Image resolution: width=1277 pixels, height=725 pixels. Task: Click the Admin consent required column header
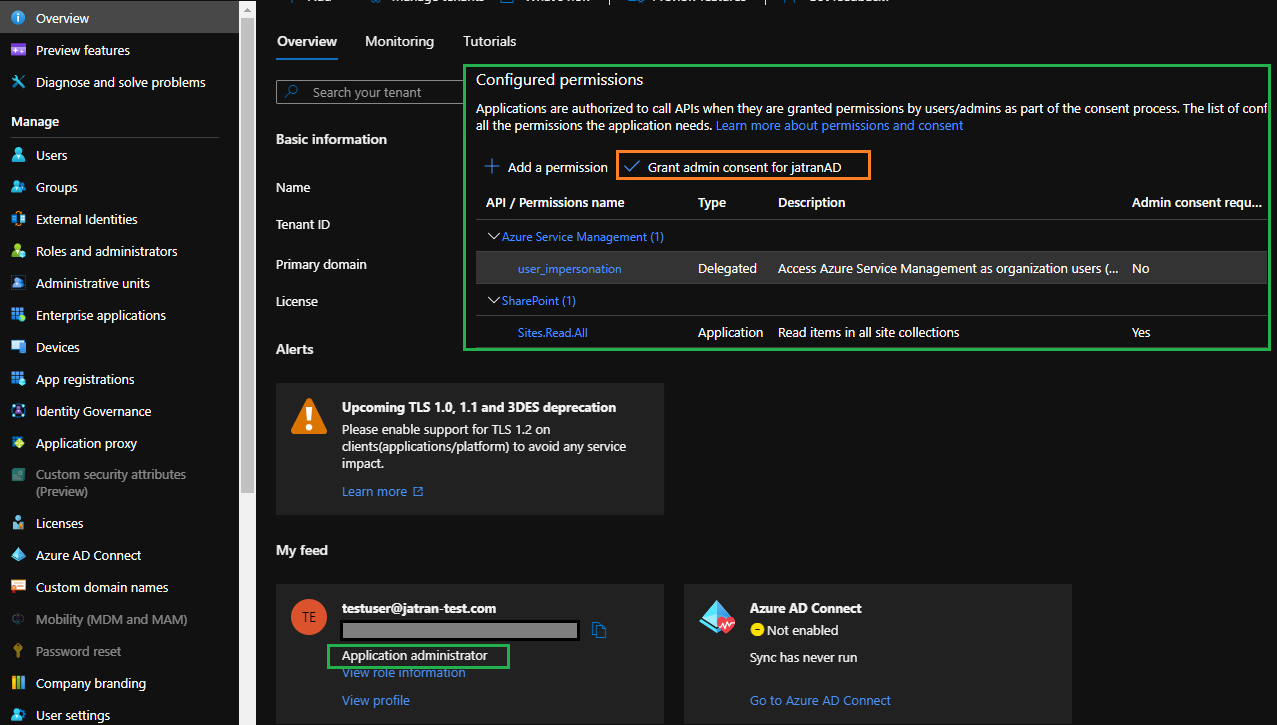tap(1196, 203)
